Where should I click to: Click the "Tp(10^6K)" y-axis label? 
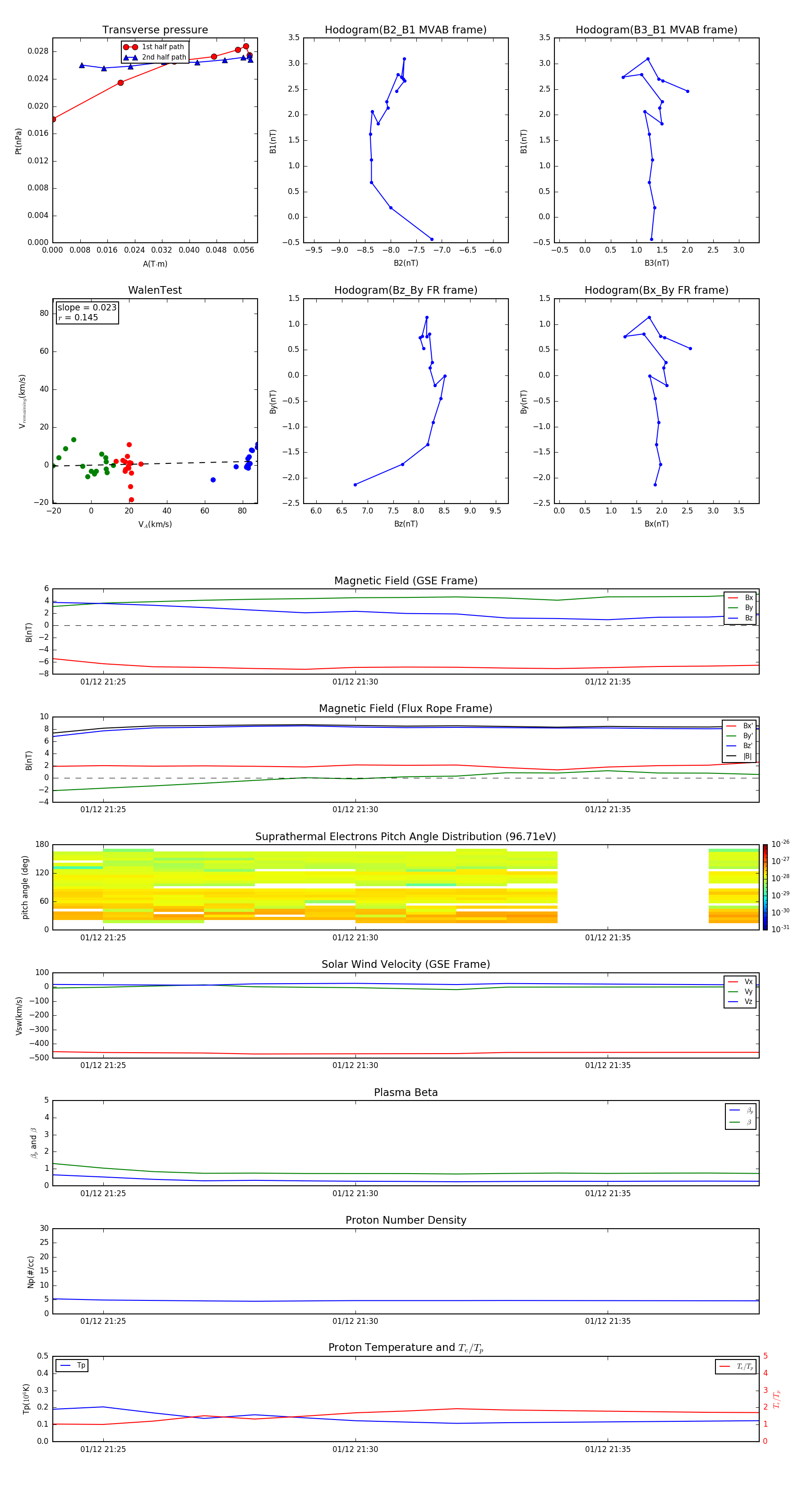[26, 1399]
